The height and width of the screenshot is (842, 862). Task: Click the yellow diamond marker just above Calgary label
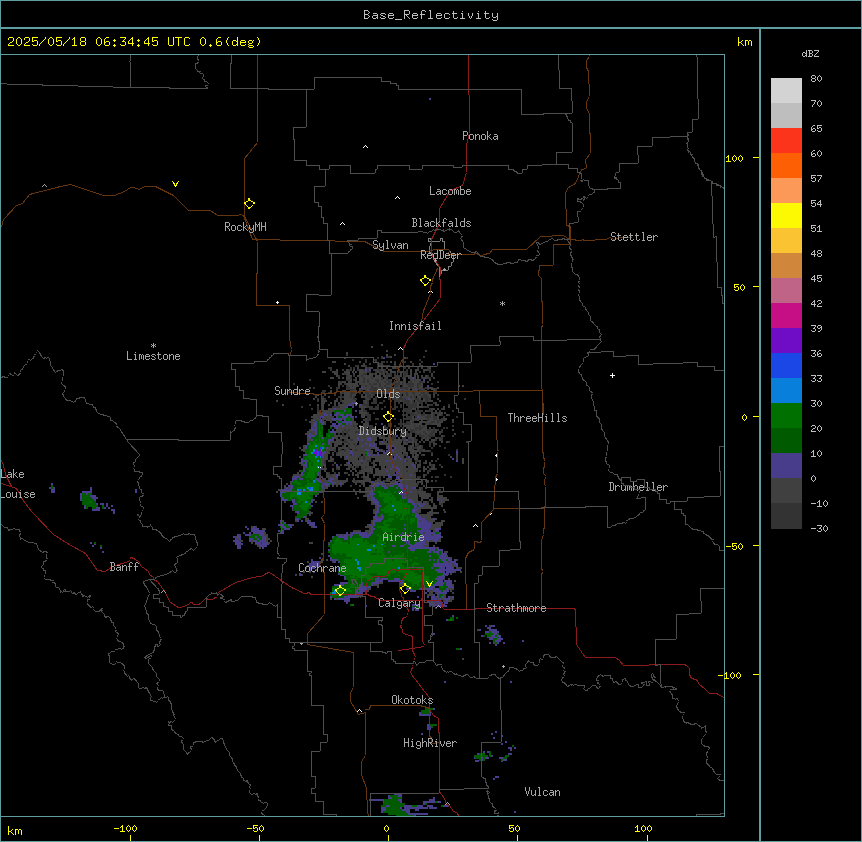[x=405, y=589]
